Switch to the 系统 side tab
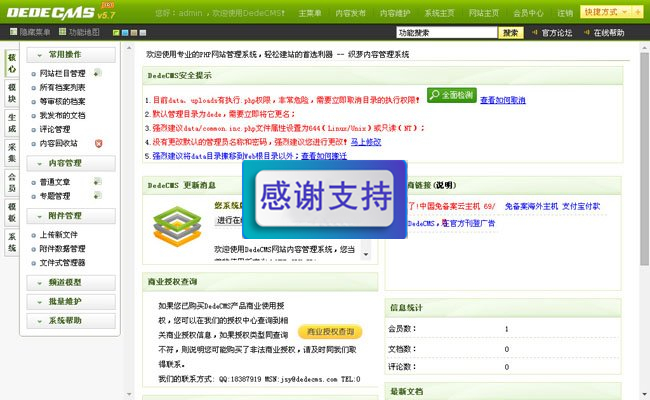Image resolution: width=650 pixels, height=400 pixels. click(12, 242)
